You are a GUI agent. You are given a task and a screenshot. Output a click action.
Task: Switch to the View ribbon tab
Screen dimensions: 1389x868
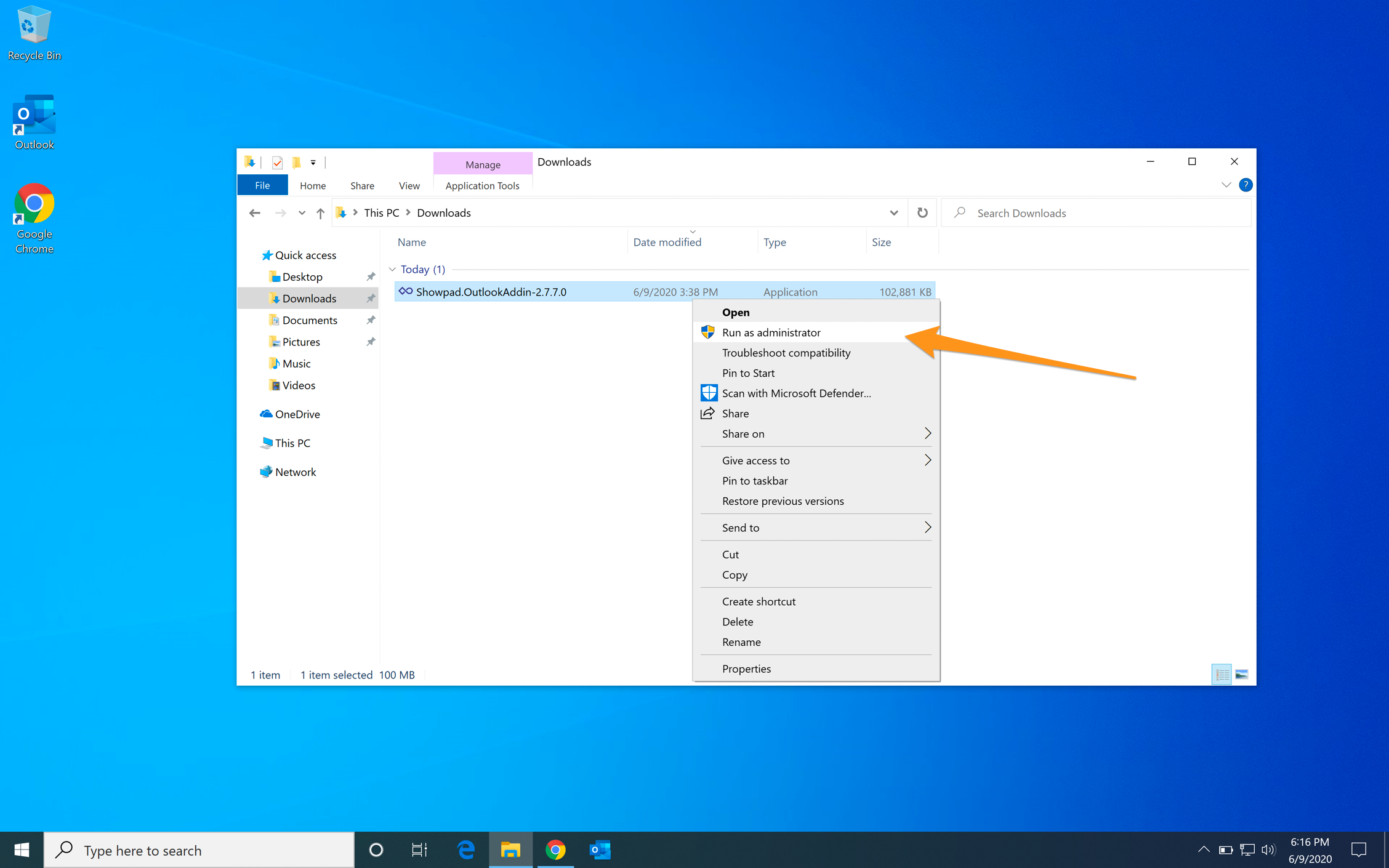click(x=409, y=185)
